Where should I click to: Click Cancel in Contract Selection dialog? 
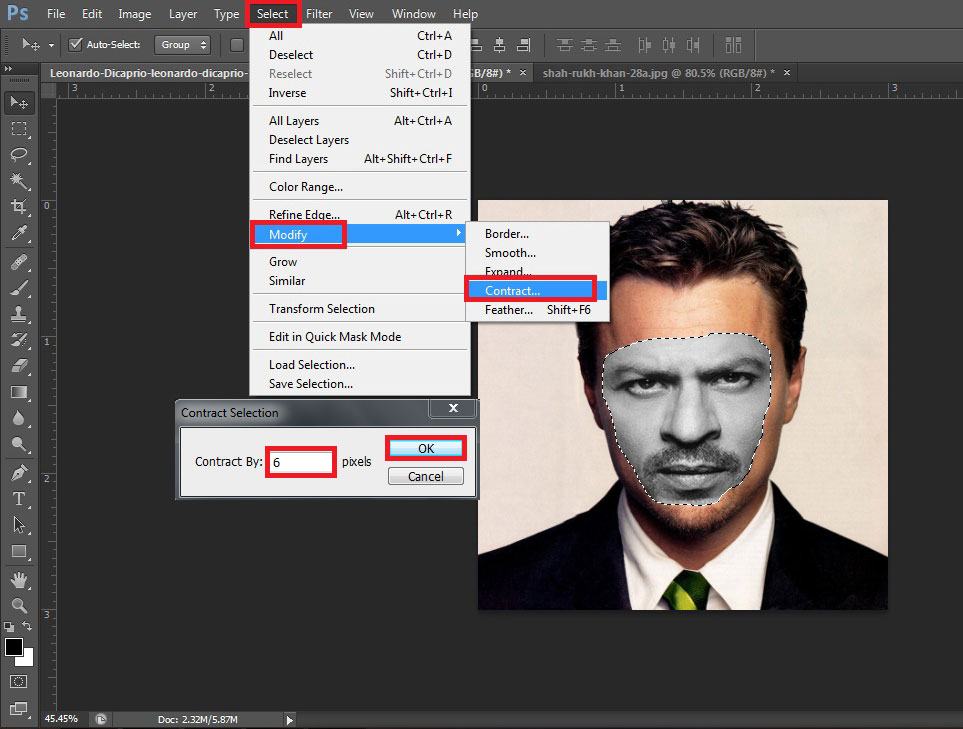point(426,477)
